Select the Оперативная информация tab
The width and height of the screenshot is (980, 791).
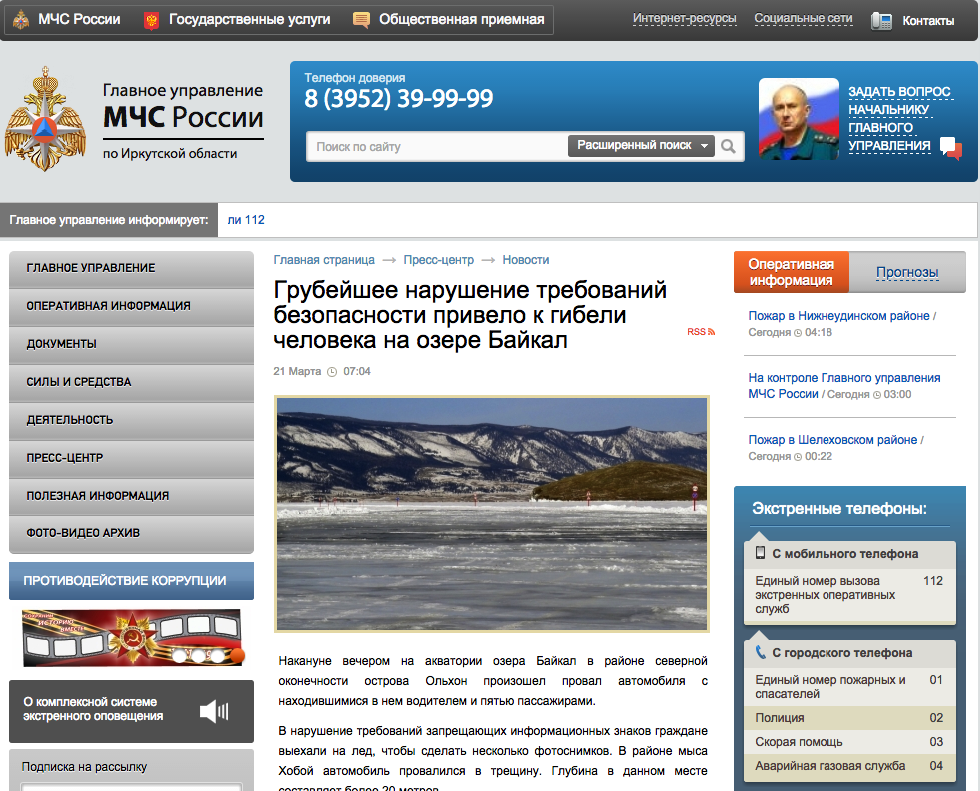pyautogui.click(x=791, y=272)
